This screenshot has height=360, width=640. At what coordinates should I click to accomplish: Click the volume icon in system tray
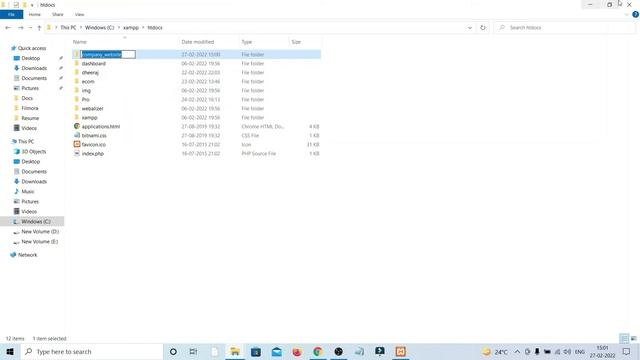pyautogui.click(x=567, y=351)
